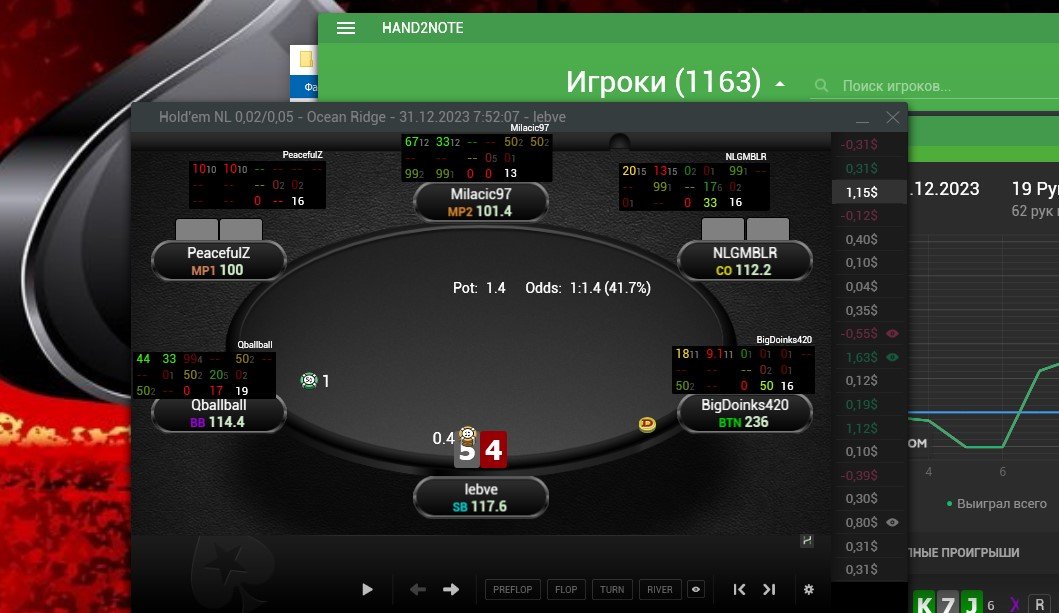The image size is (1059, 613).
Task: Open replayer settings gear
Action: tap(809, 589)
